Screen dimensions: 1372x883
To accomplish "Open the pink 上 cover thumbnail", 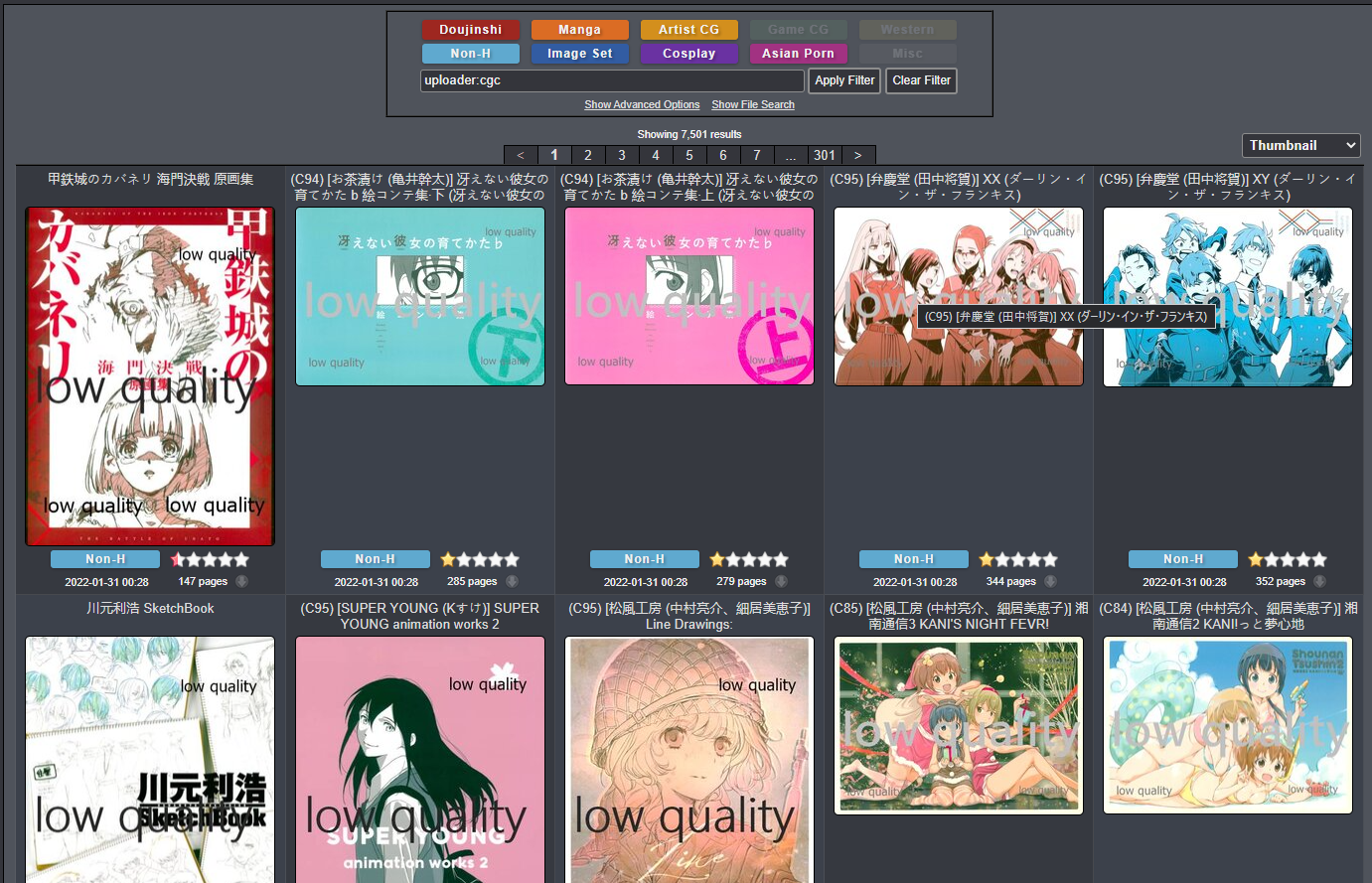I will point(689,296).
